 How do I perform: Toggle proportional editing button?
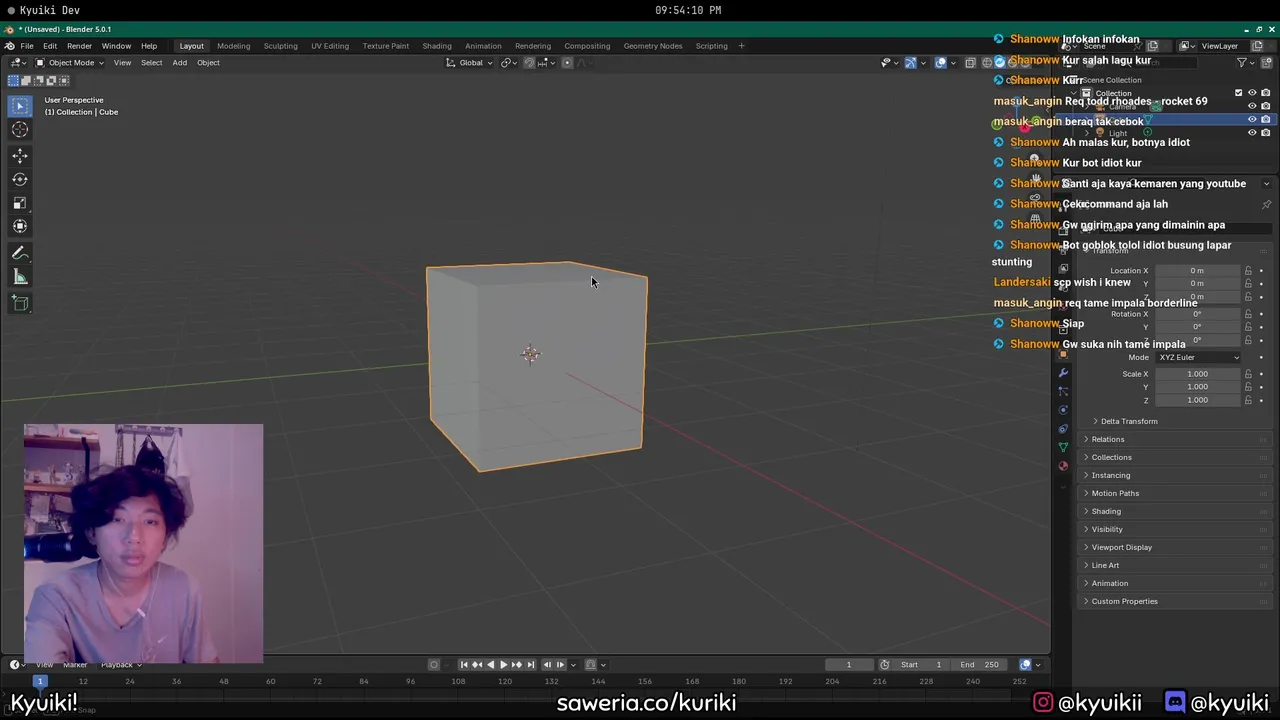[567, 62]
